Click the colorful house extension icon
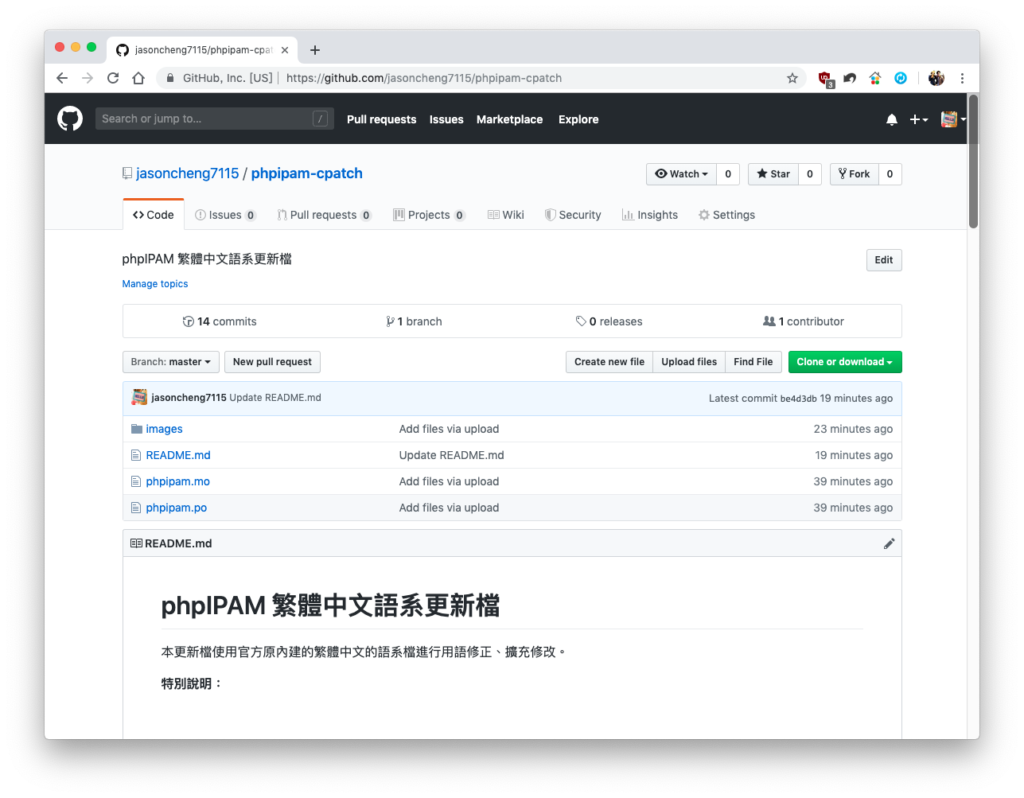 [875, 78]
